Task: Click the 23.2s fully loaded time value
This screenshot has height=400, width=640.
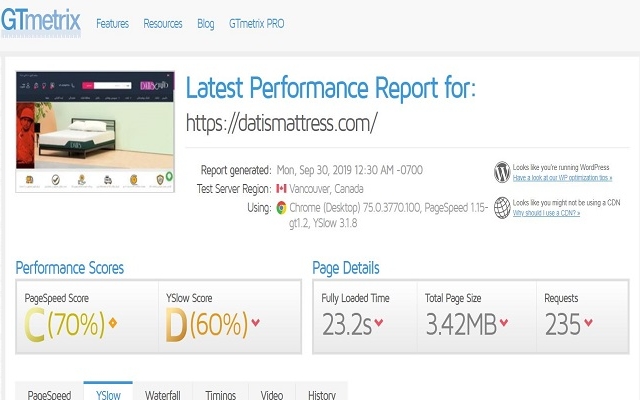Action: point(347,324)
